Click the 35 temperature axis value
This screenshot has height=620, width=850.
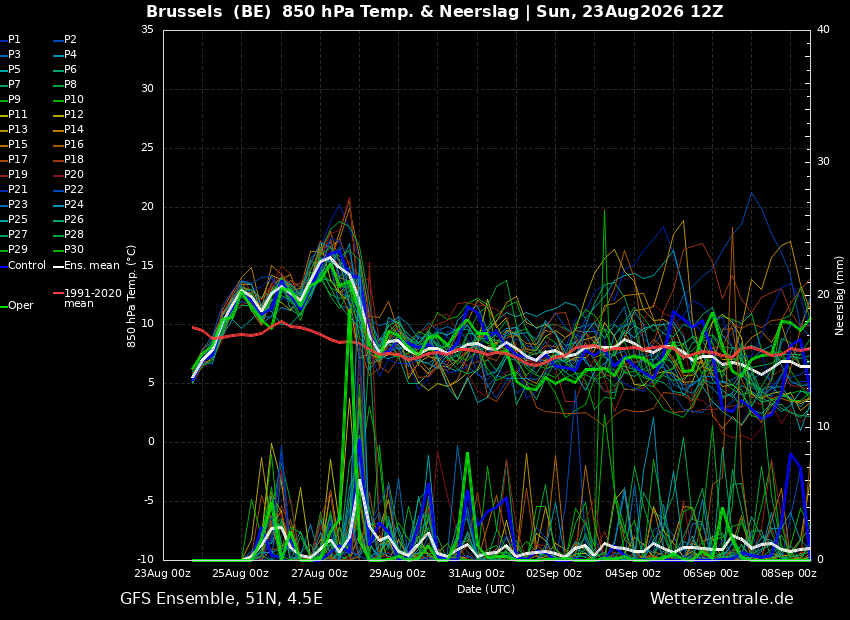click(147, 30)
